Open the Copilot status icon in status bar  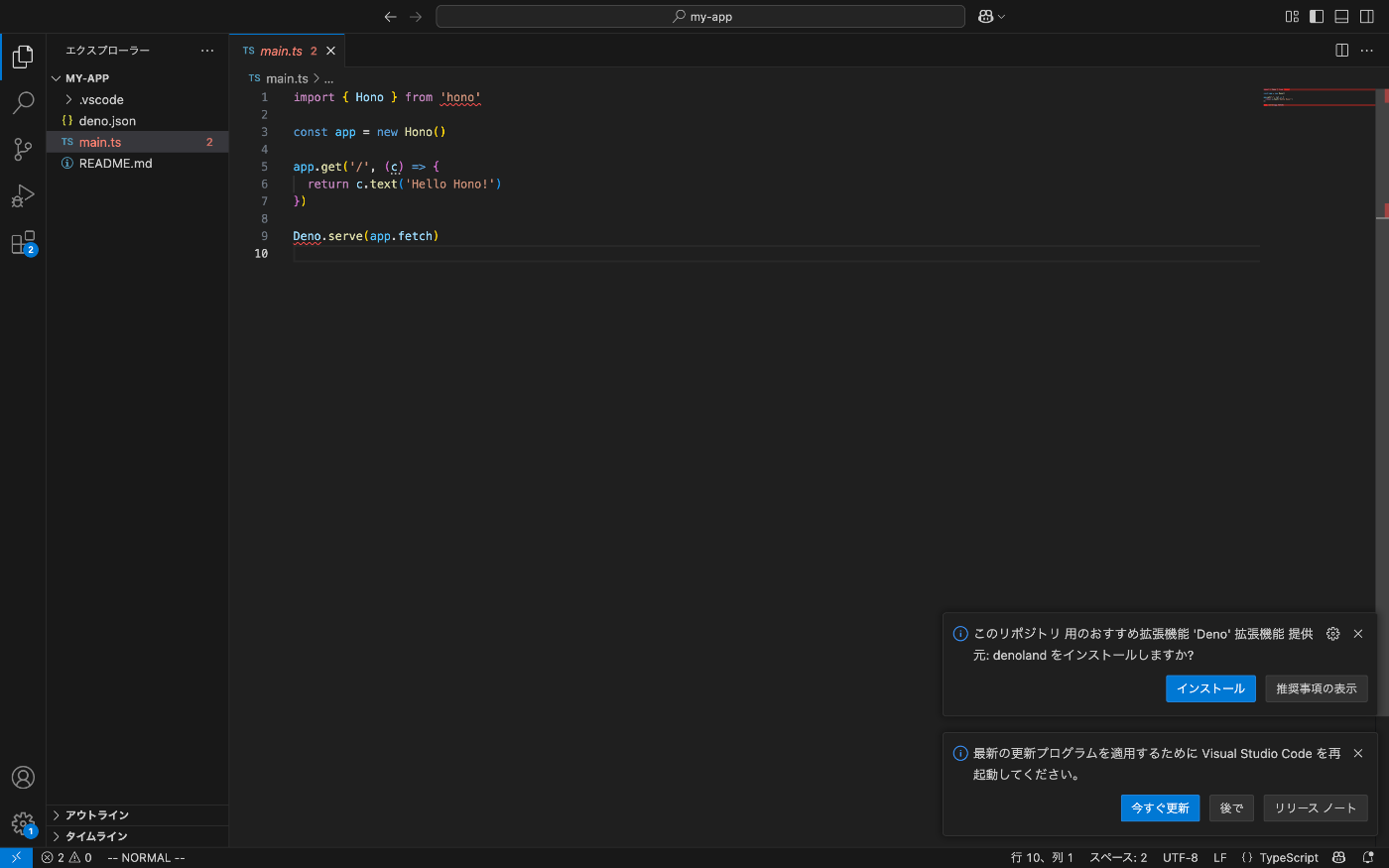[x=1339, y=858]
